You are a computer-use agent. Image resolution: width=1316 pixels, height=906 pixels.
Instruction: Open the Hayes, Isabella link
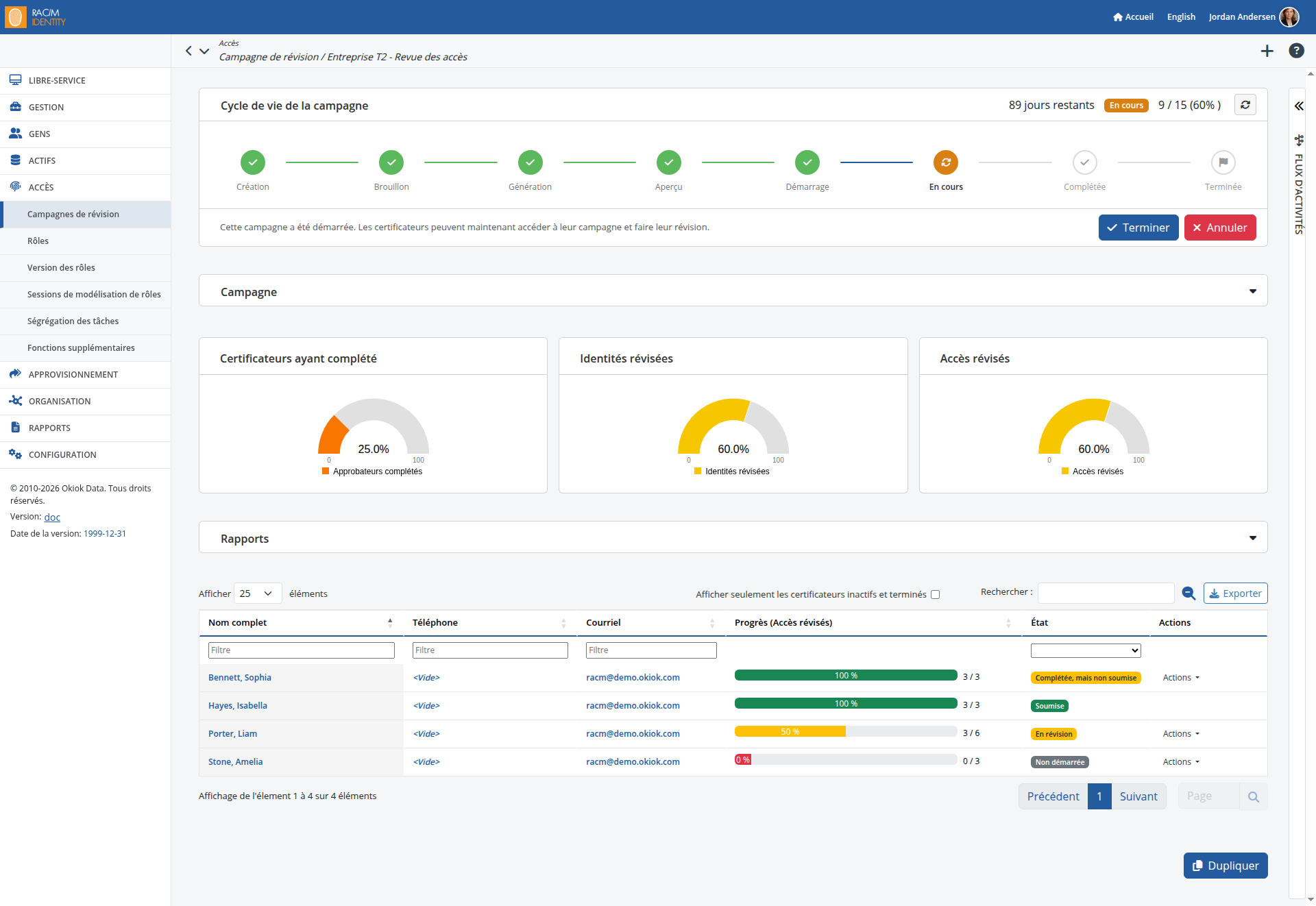tap(238, 706)
